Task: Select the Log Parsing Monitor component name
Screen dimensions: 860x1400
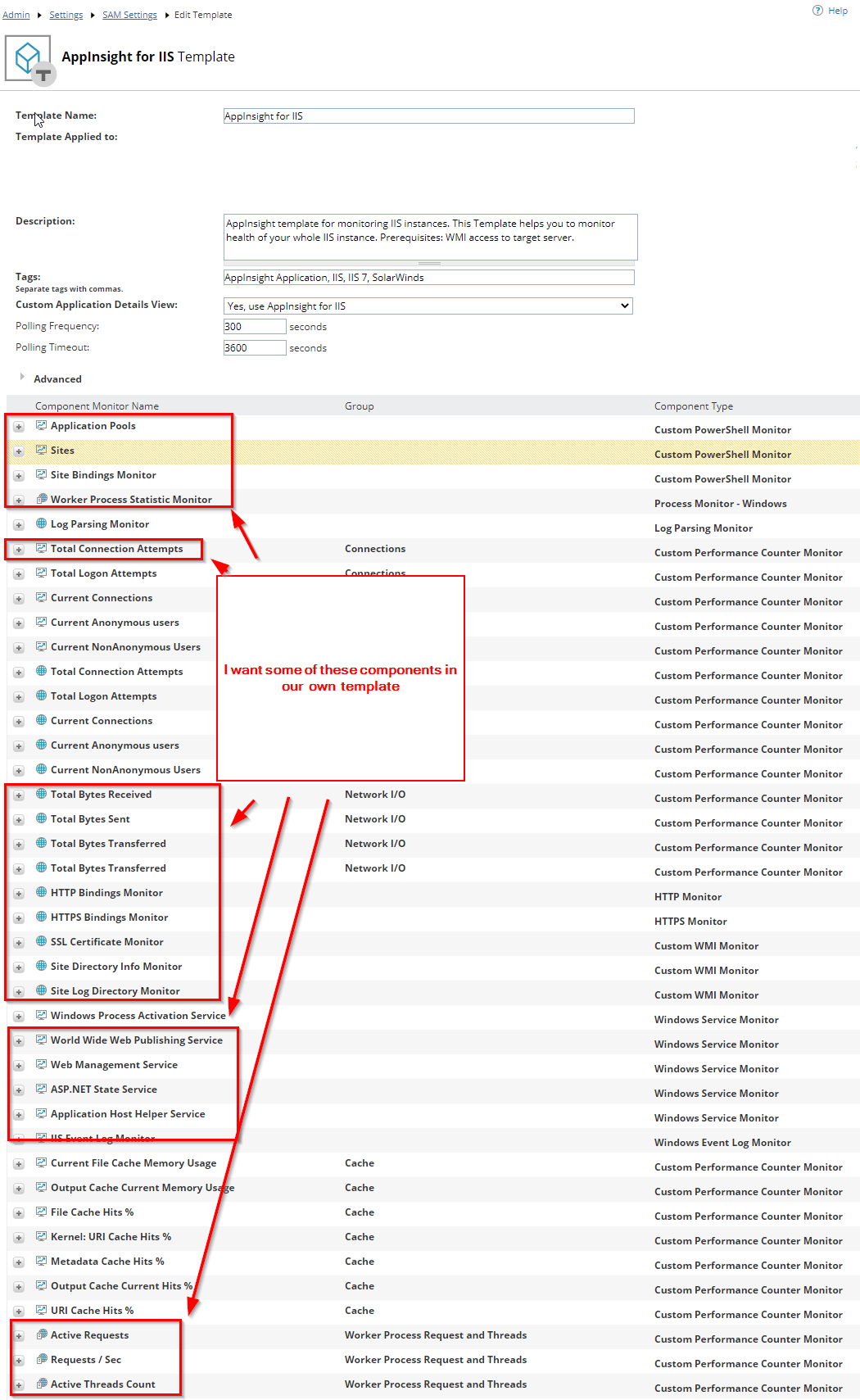Action: (100, 523)
